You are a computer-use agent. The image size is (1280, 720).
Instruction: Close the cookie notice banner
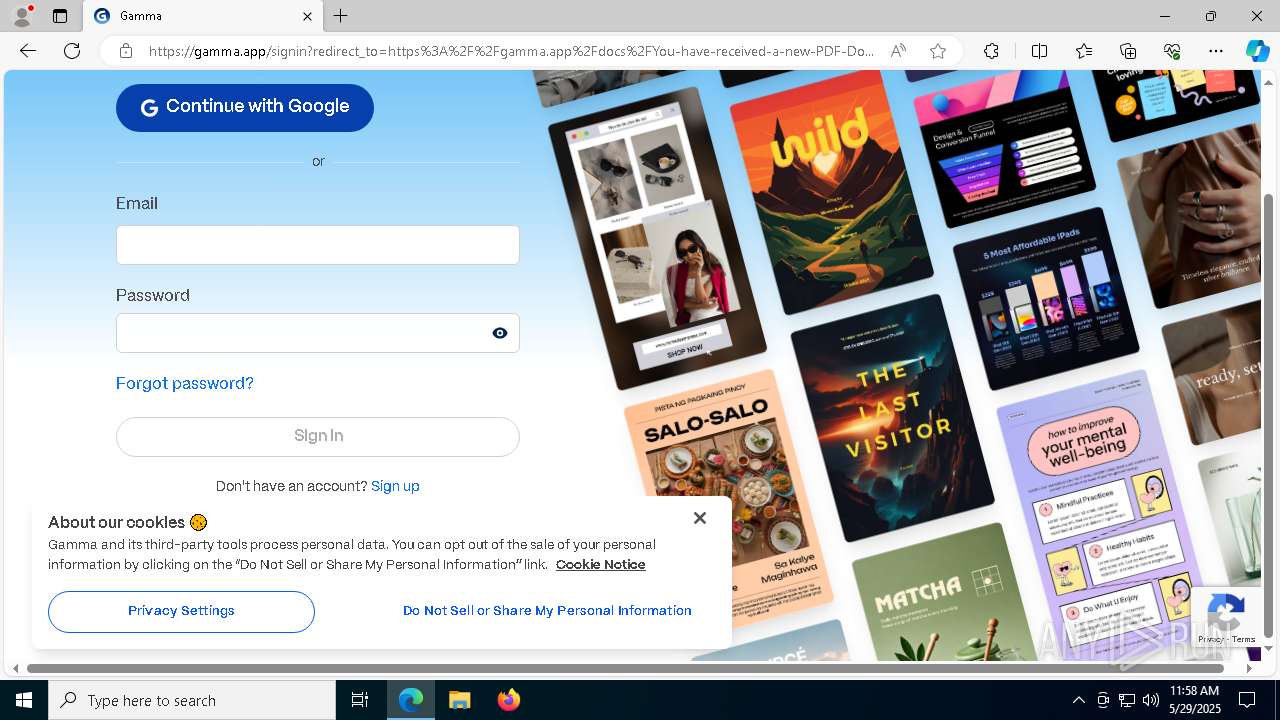coord(700,518)
